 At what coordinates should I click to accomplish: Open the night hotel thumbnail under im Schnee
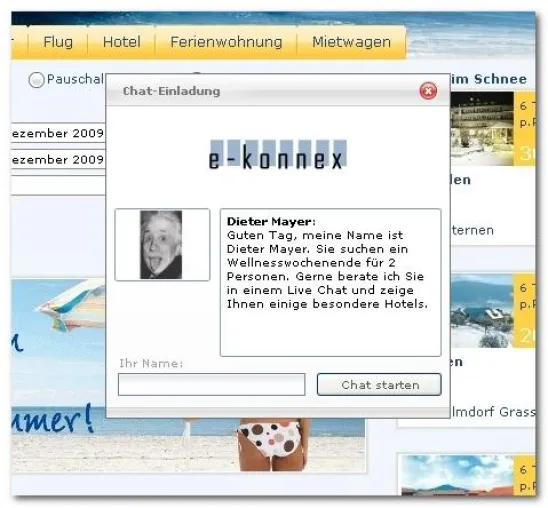pyautogui.click(x=482, y=129)
